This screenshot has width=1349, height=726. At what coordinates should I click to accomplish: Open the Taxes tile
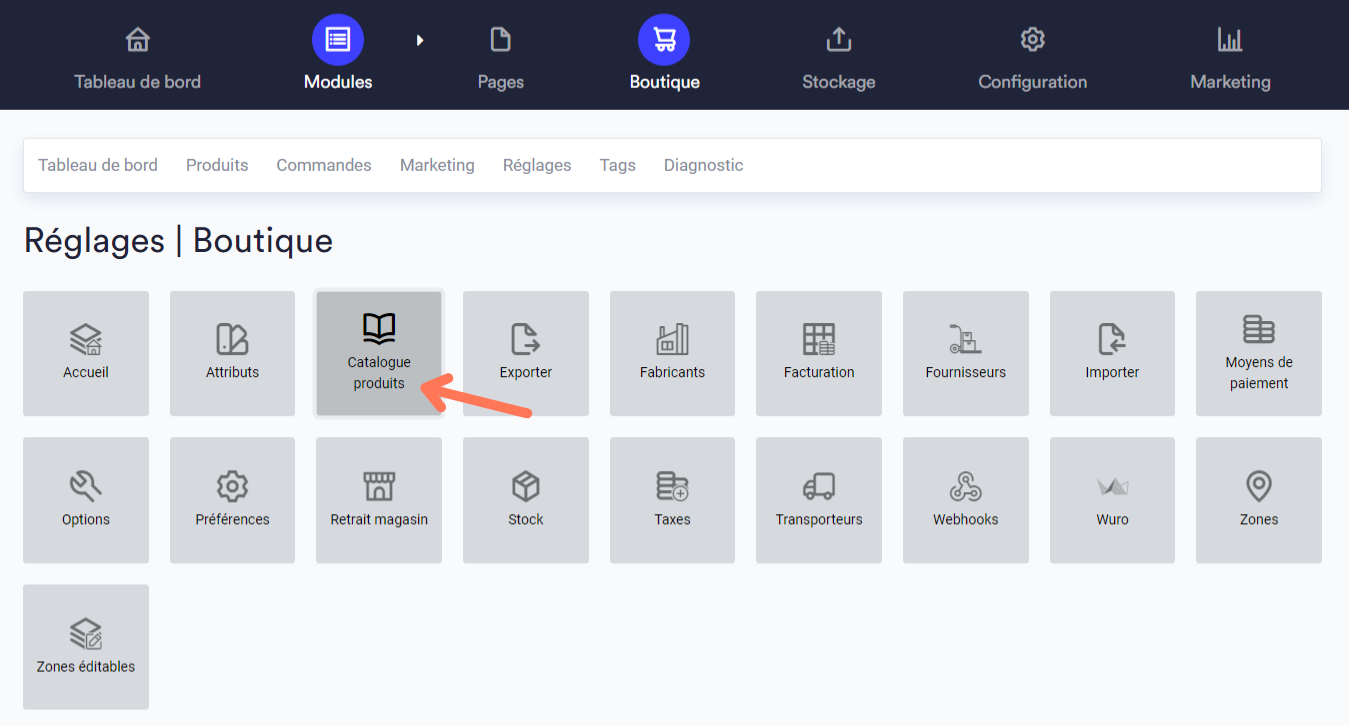click(672, 500)
